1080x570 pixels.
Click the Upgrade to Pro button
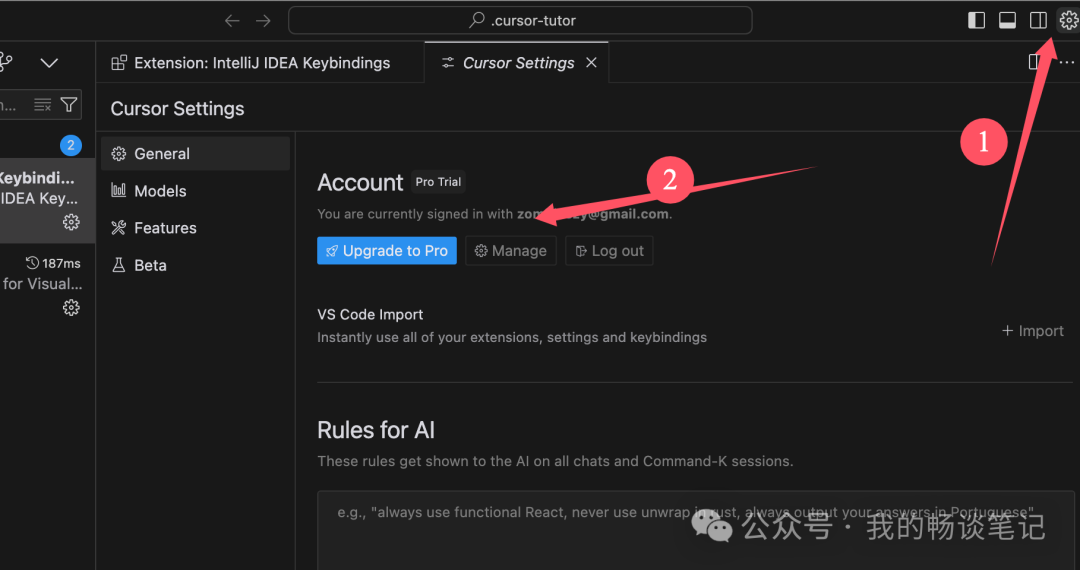point(386,251)
